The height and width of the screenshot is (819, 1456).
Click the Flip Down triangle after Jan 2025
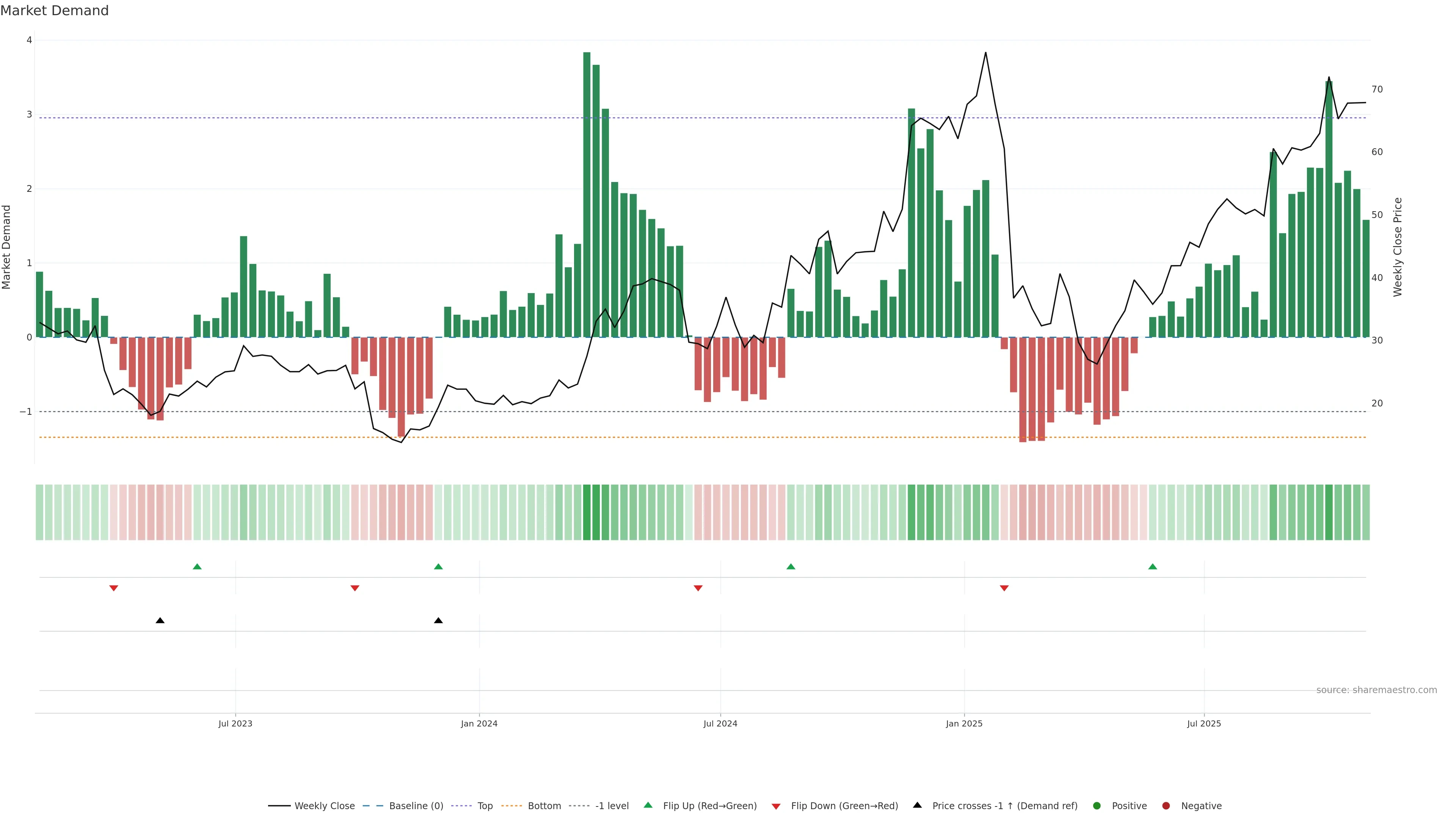1004,588
